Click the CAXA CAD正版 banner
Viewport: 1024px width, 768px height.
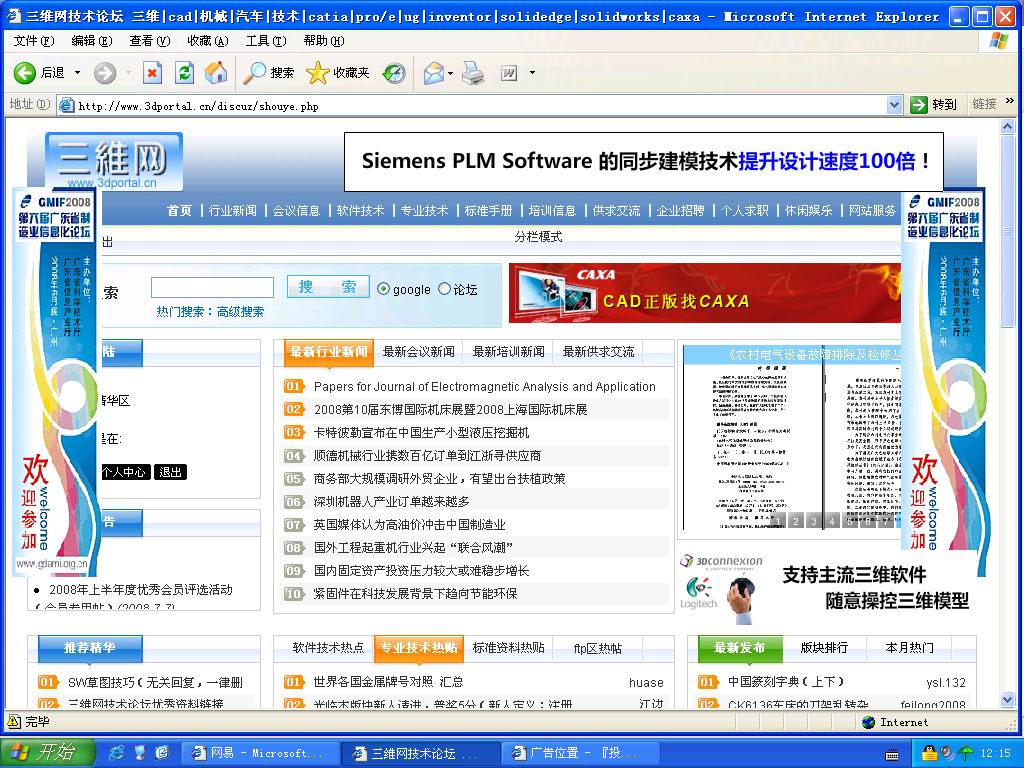pyautogui.click(x=705, y=293)
